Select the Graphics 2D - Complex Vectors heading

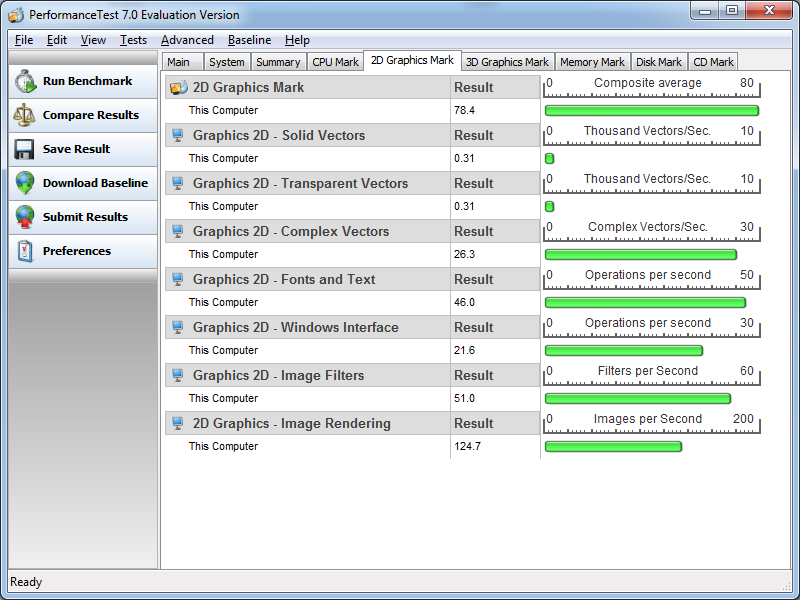click(291, 231)
